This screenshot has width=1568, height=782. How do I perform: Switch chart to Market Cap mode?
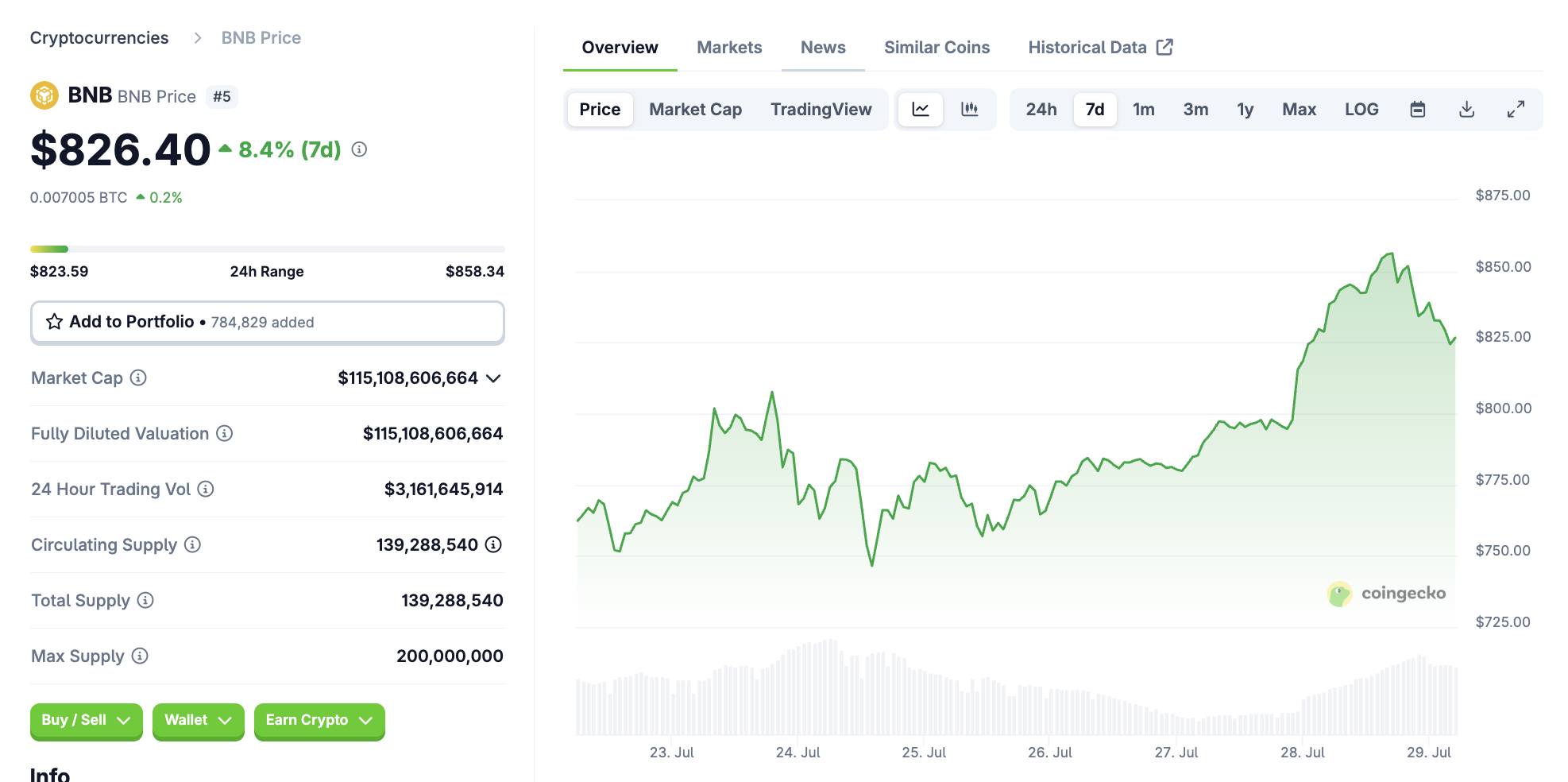(x=696, y=110)
